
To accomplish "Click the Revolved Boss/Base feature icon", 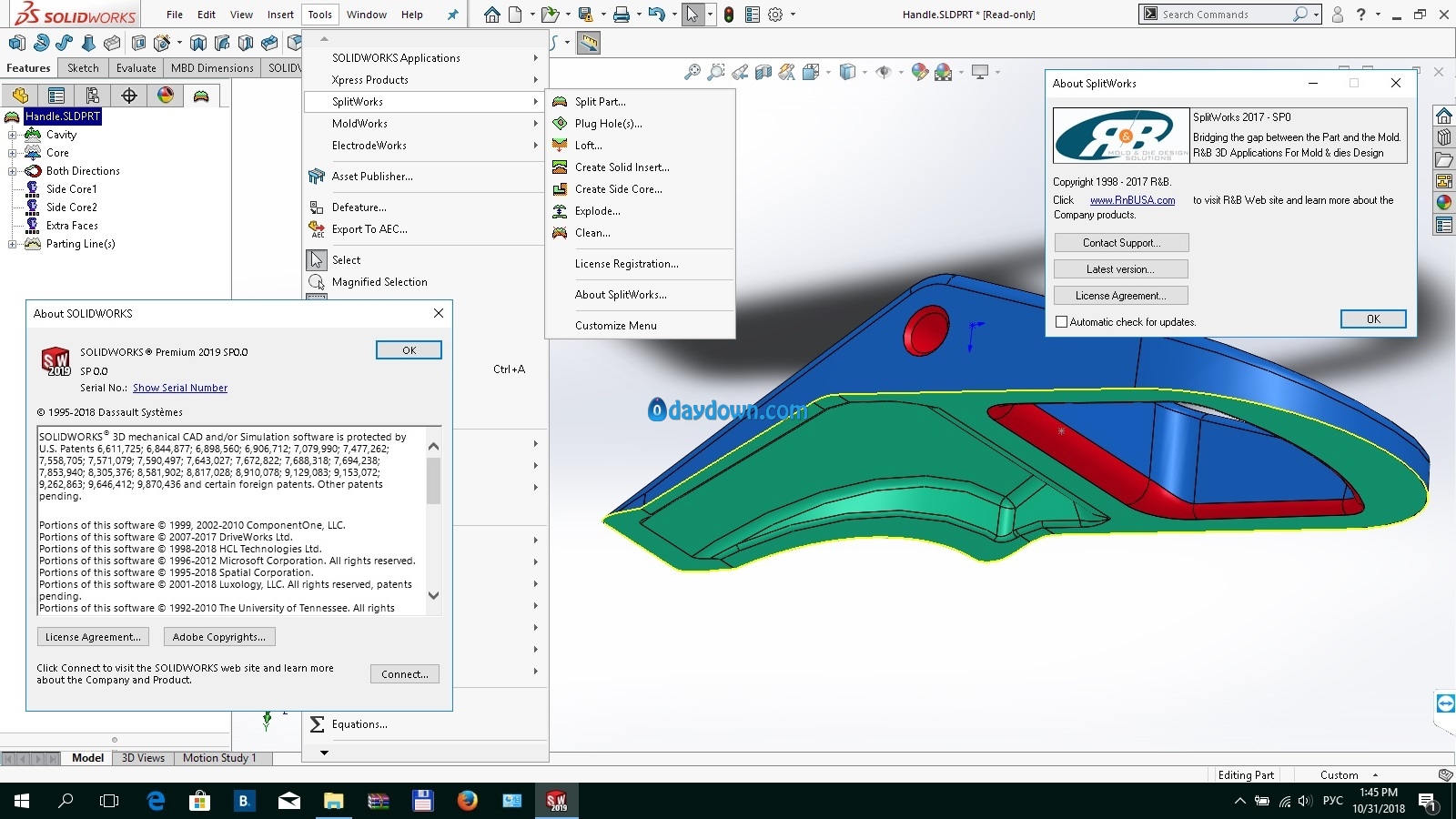I will [x=41, y=43].
